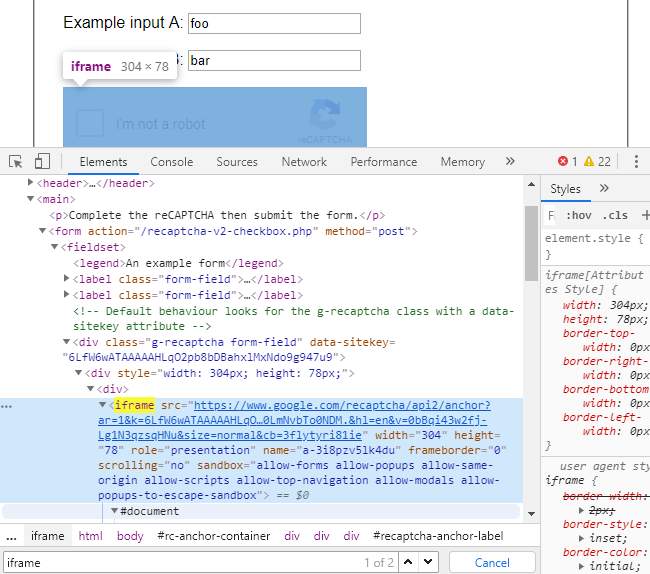The width and height of the screenshot is (650, 574).
Task: Switch to the Console tab
Action: coord(172,162)
